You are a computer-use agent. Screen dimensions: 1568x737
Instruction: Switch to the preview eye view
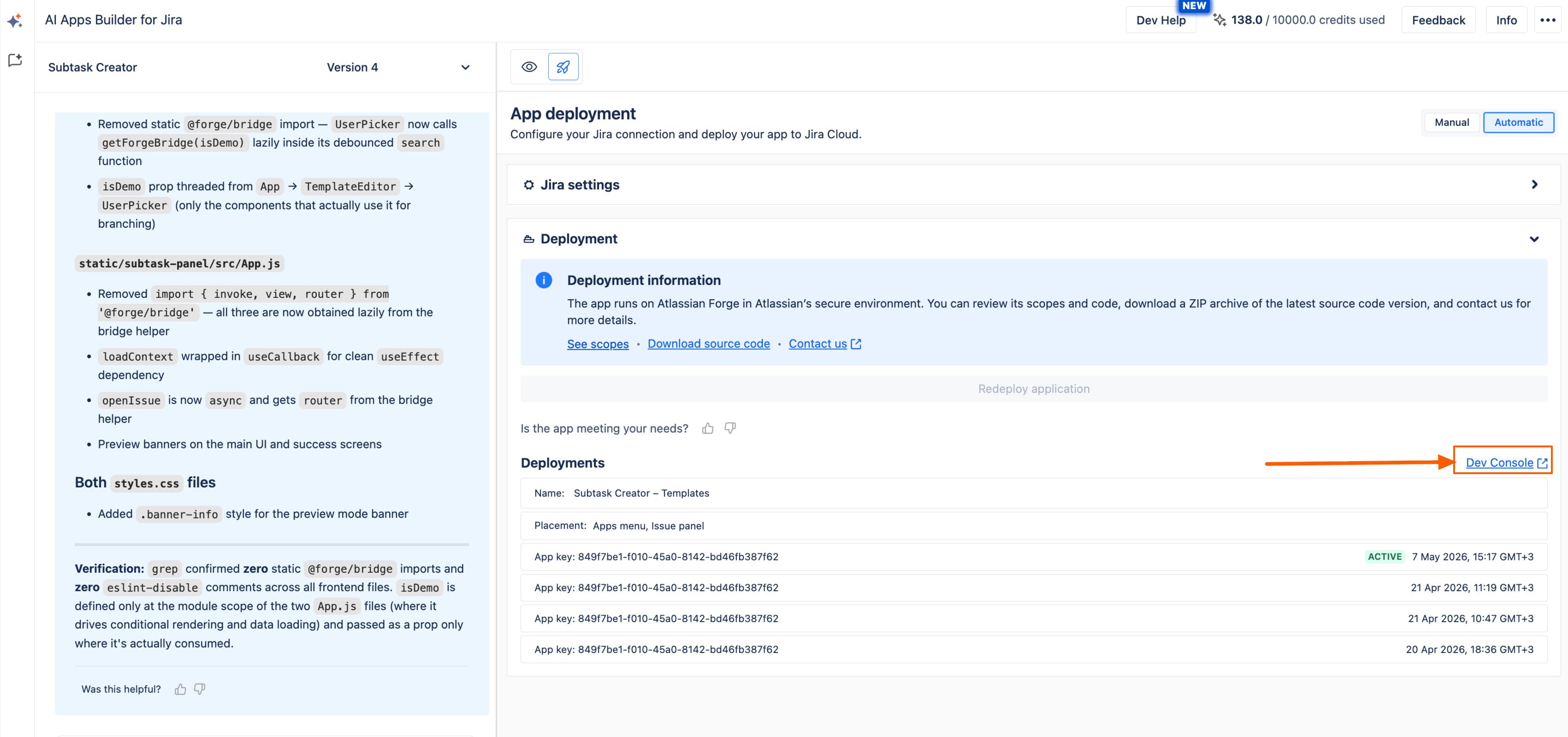point(529,67)
